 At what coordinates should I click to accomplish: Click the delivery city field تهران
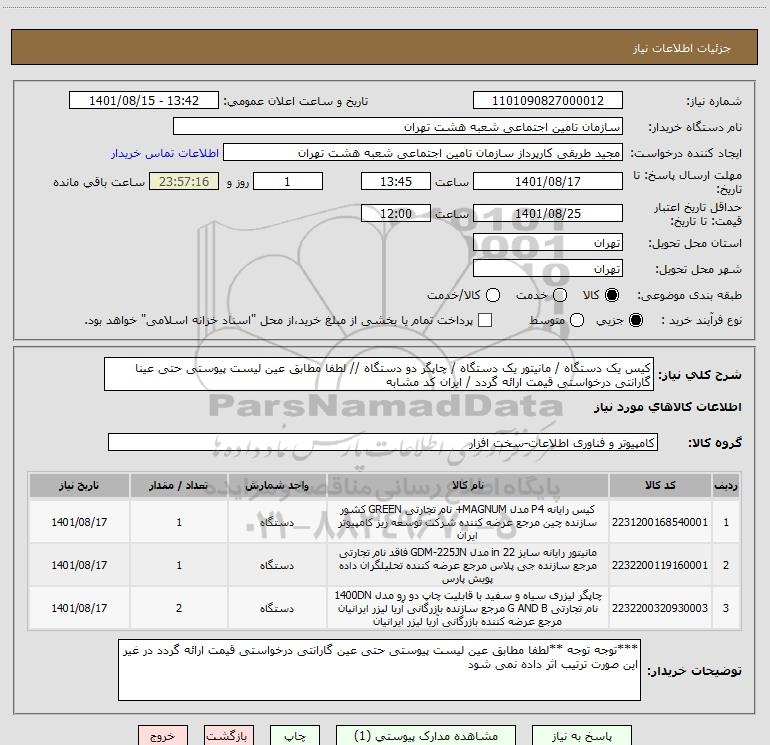coord(548,269)
